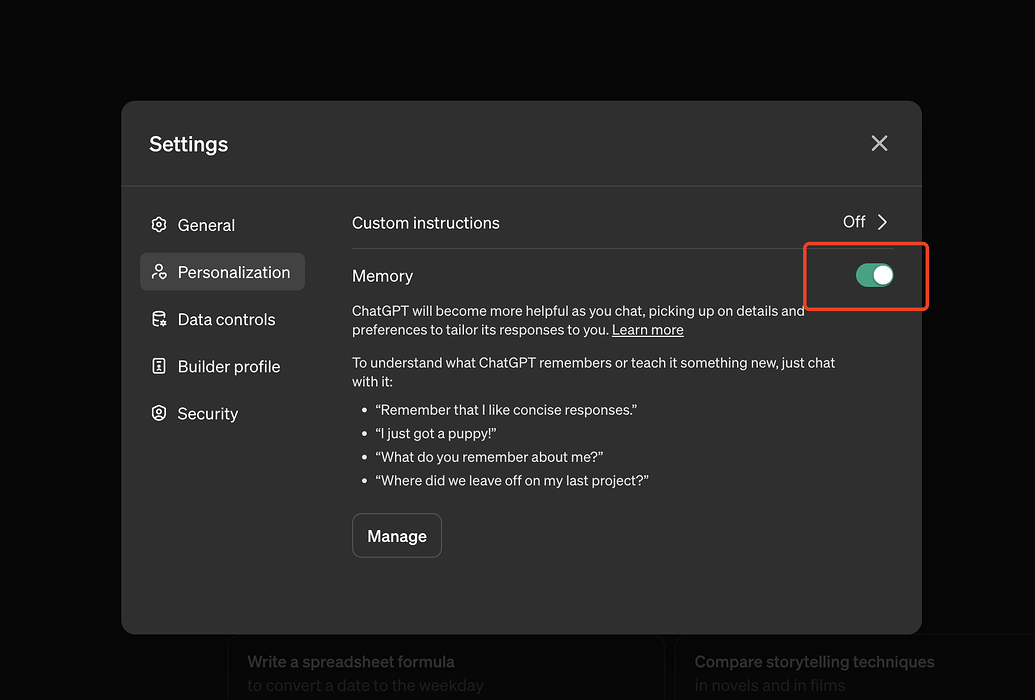Follow the Learn more link
This screenshot has width=1035, height=700.
(x=648, y=330)
